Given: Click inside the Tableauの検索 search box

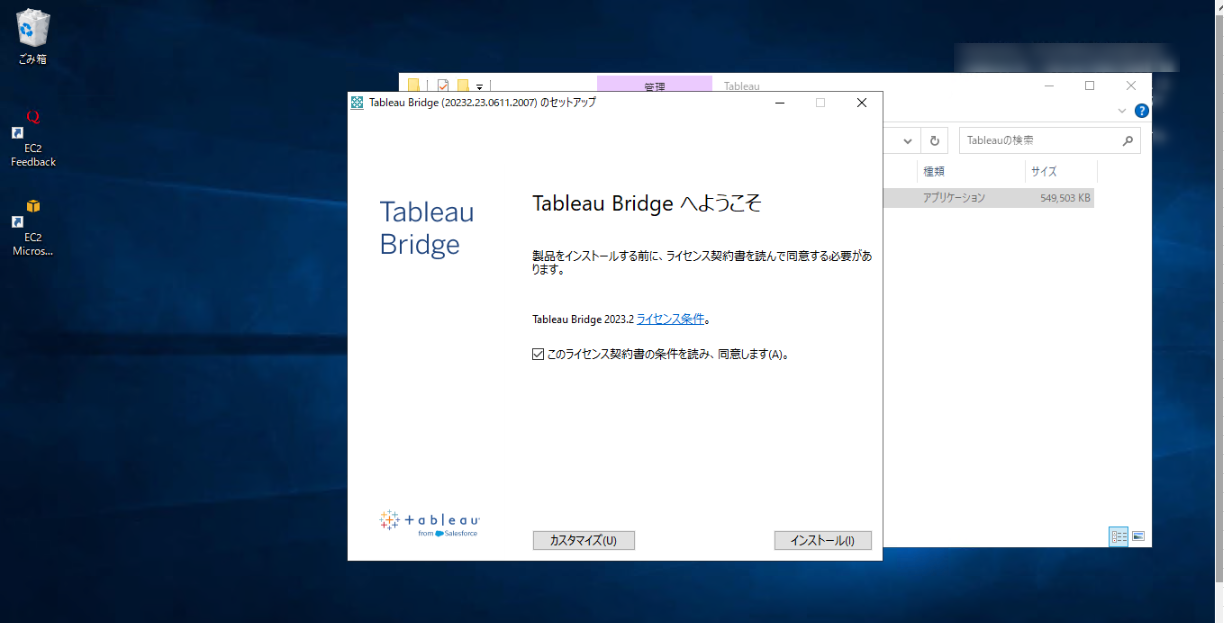Looking at the screenshot, I should 1040,140.
